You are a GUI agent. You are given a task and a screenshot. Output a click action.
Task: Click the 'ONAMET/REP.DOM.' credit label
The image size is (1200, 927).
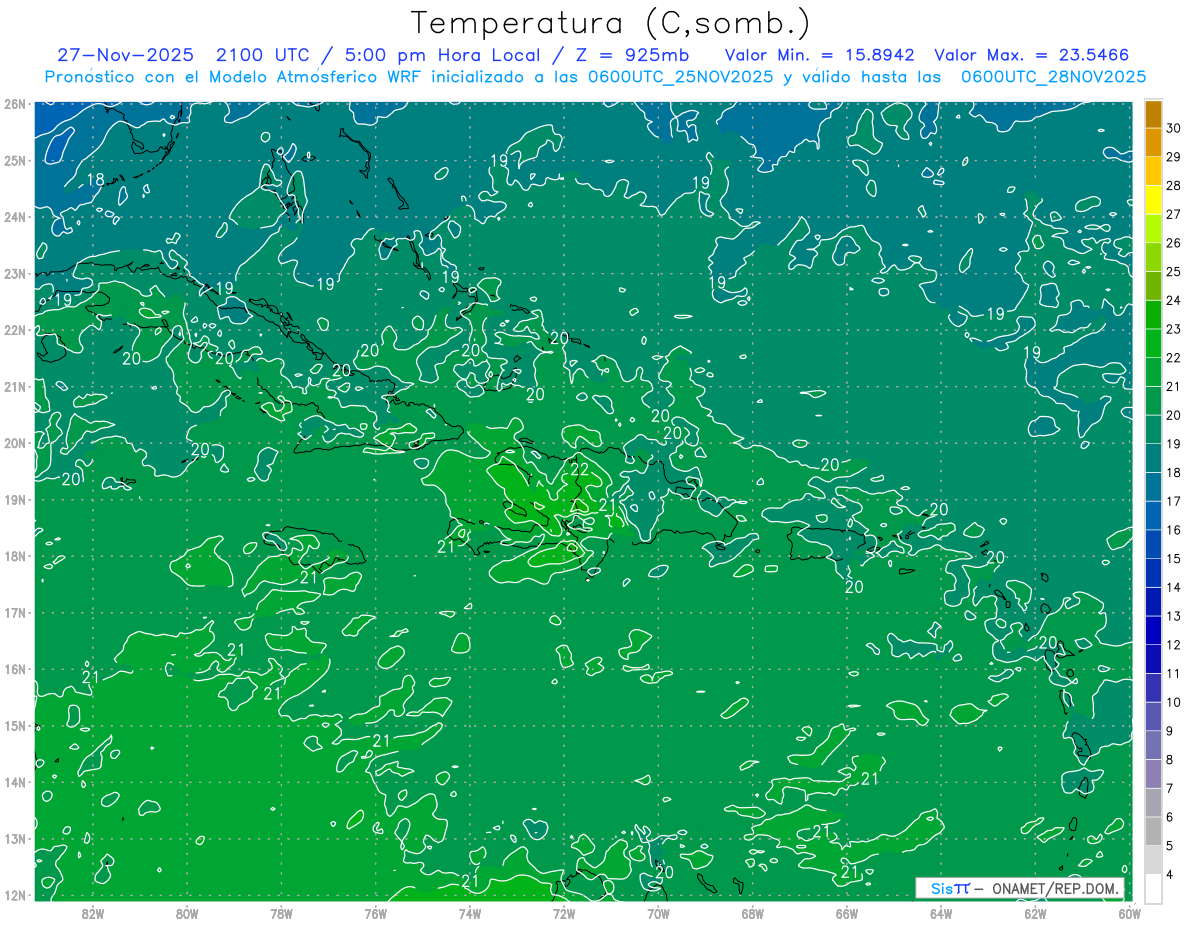(x=1054, y=888)
